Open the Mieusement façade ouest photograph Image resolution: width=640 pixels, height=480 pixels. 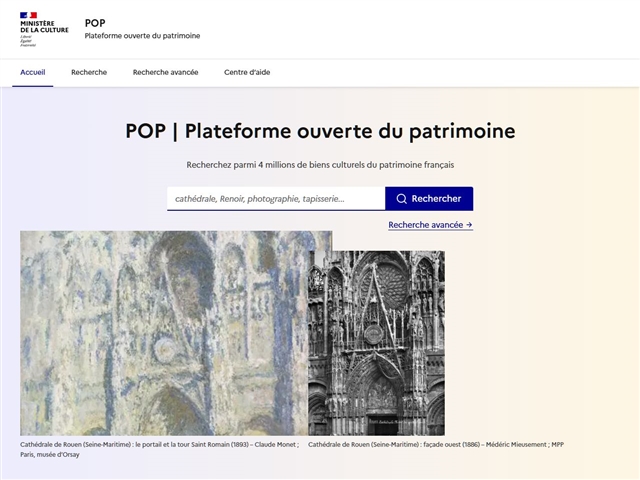point(376,343)
